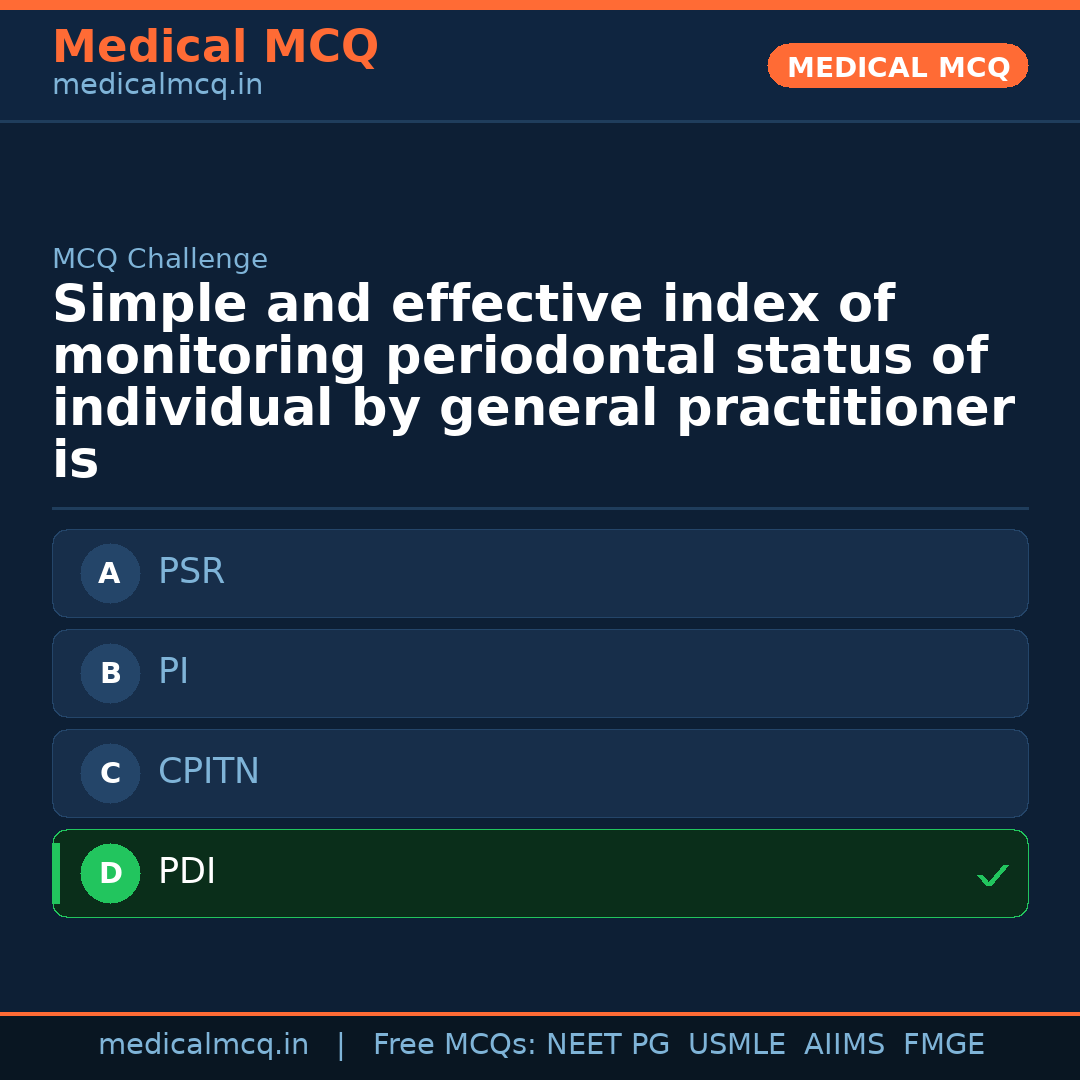The image size is (1080, 1080).
Task: Click the letter C circle badge
Action: coord(110,773)
